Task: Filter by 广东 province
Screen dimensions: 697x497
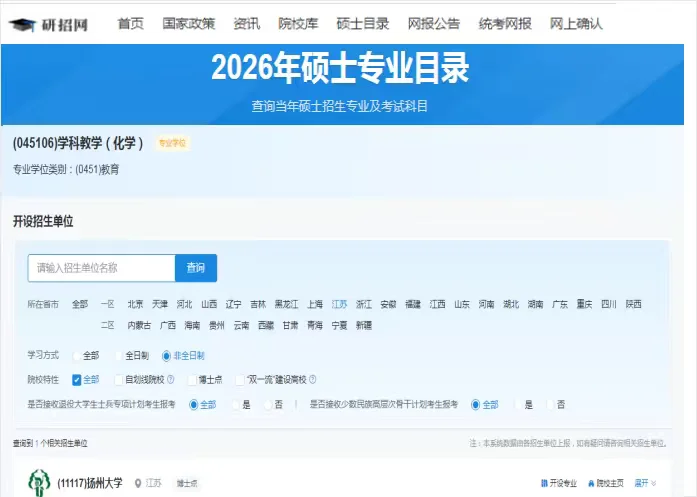Action: [x=560, y=305]
